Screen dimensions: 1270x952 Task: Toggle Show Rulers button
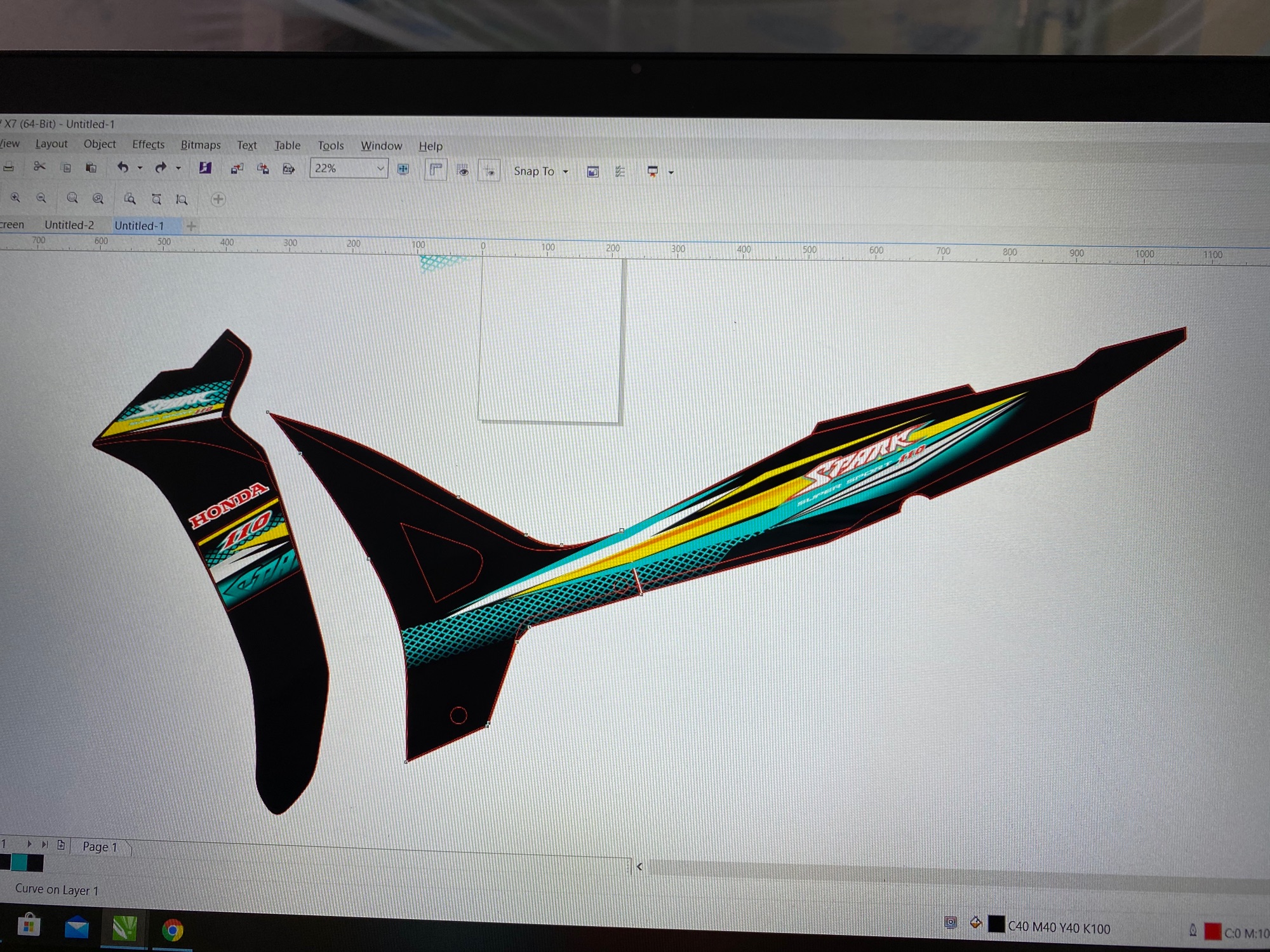436,169
